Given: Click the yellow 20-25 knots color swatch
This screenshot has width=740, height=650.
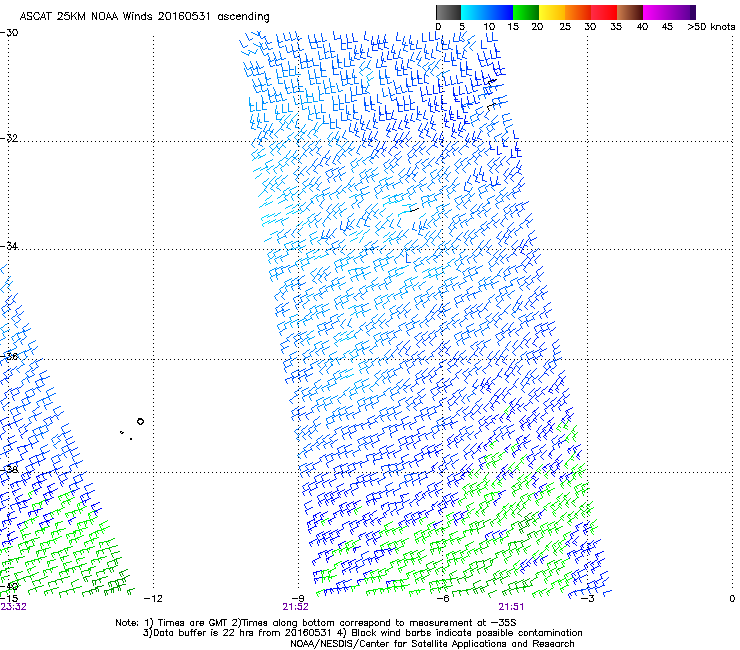Looking at the screenshot, I should [x=552, y=12].
